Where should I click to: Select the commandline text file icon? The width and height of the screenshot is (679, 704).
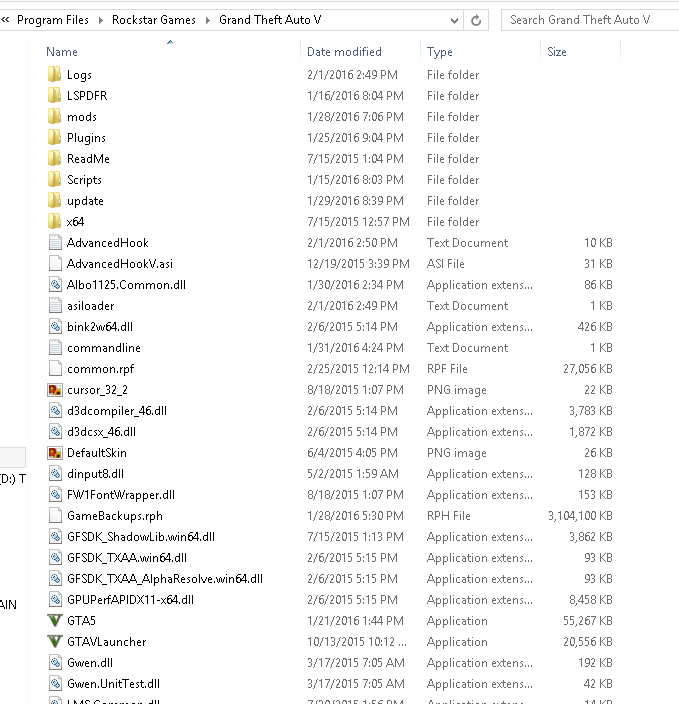click(55, 348)
